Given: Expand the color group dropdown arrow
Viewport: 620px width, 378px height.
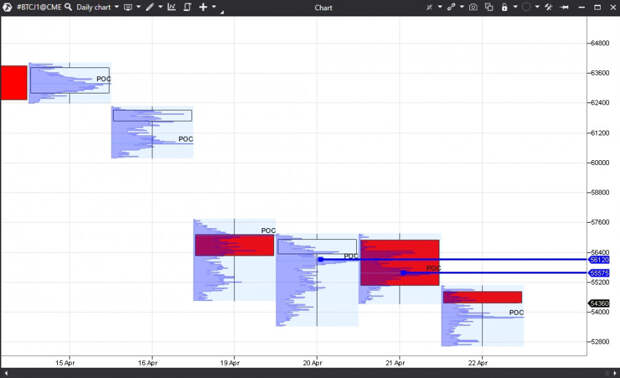Looking at the screenshot, I should [x=537, y=7].
